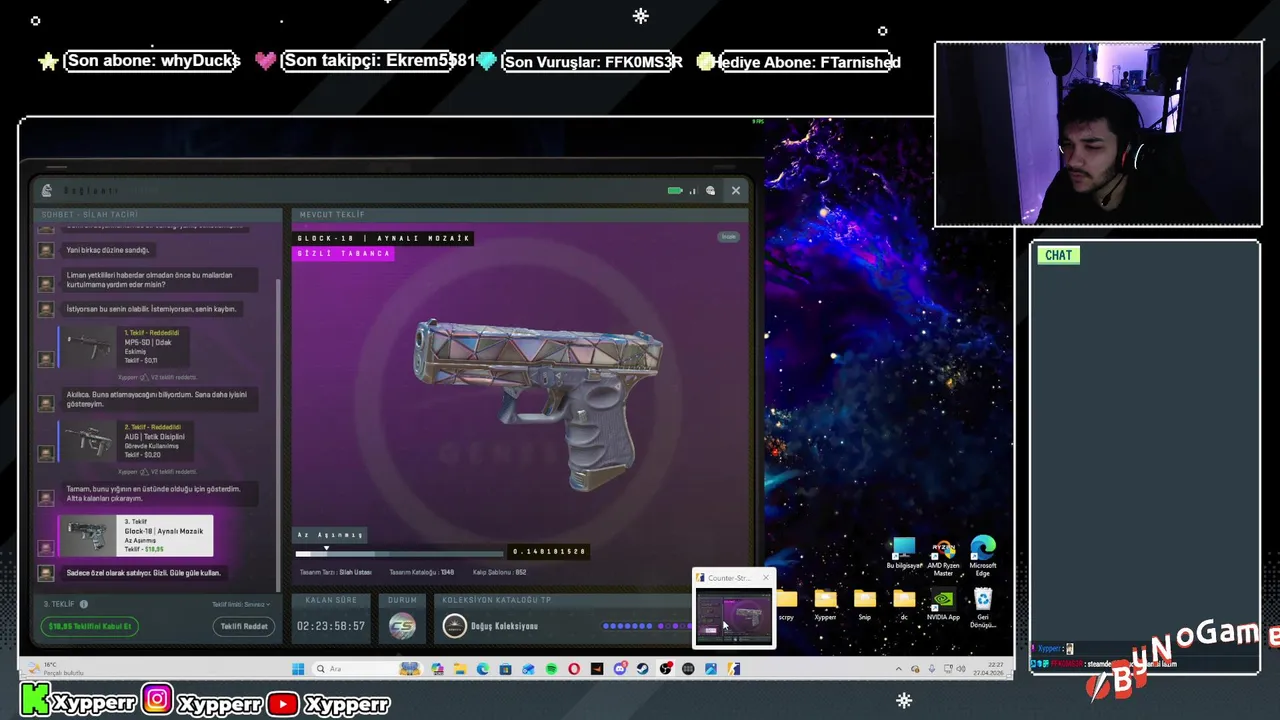Click the collection catalog dot progress indicator
This screenshot has height=720, width=1280.
point(647,626)
